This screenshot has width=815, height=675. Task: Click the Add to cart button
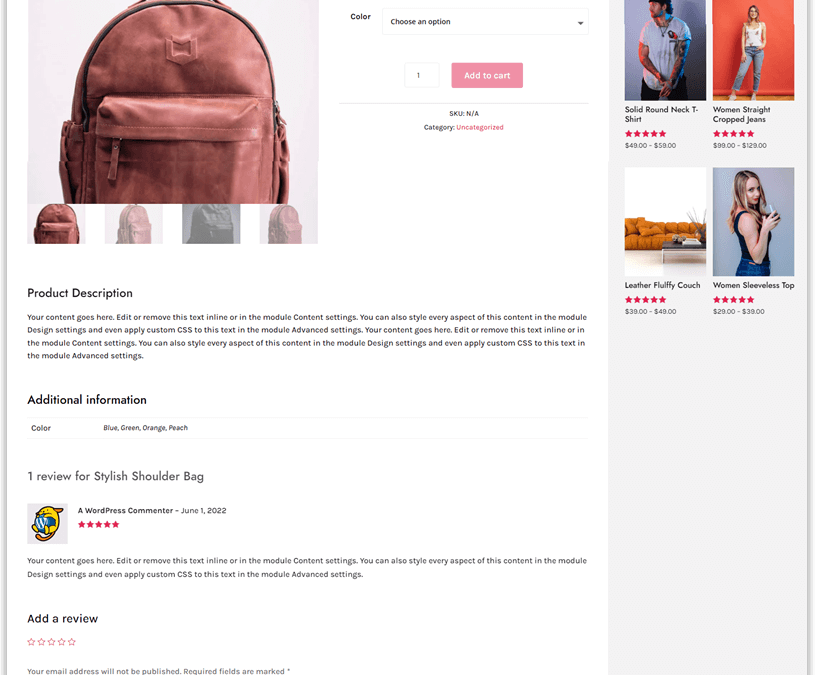point(487,75)
